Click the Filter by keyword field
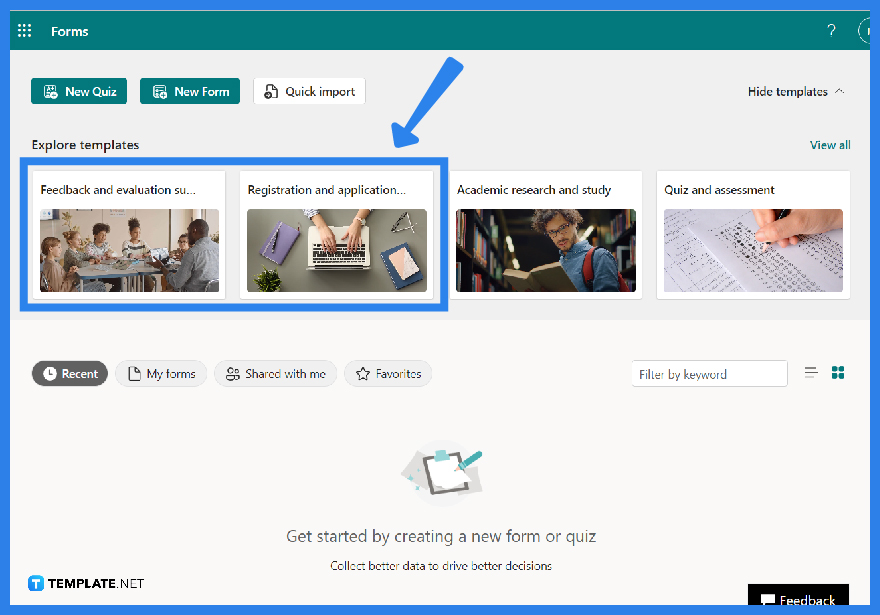The height and width of the screenshot is (615, 880). (x=709, y=373)
